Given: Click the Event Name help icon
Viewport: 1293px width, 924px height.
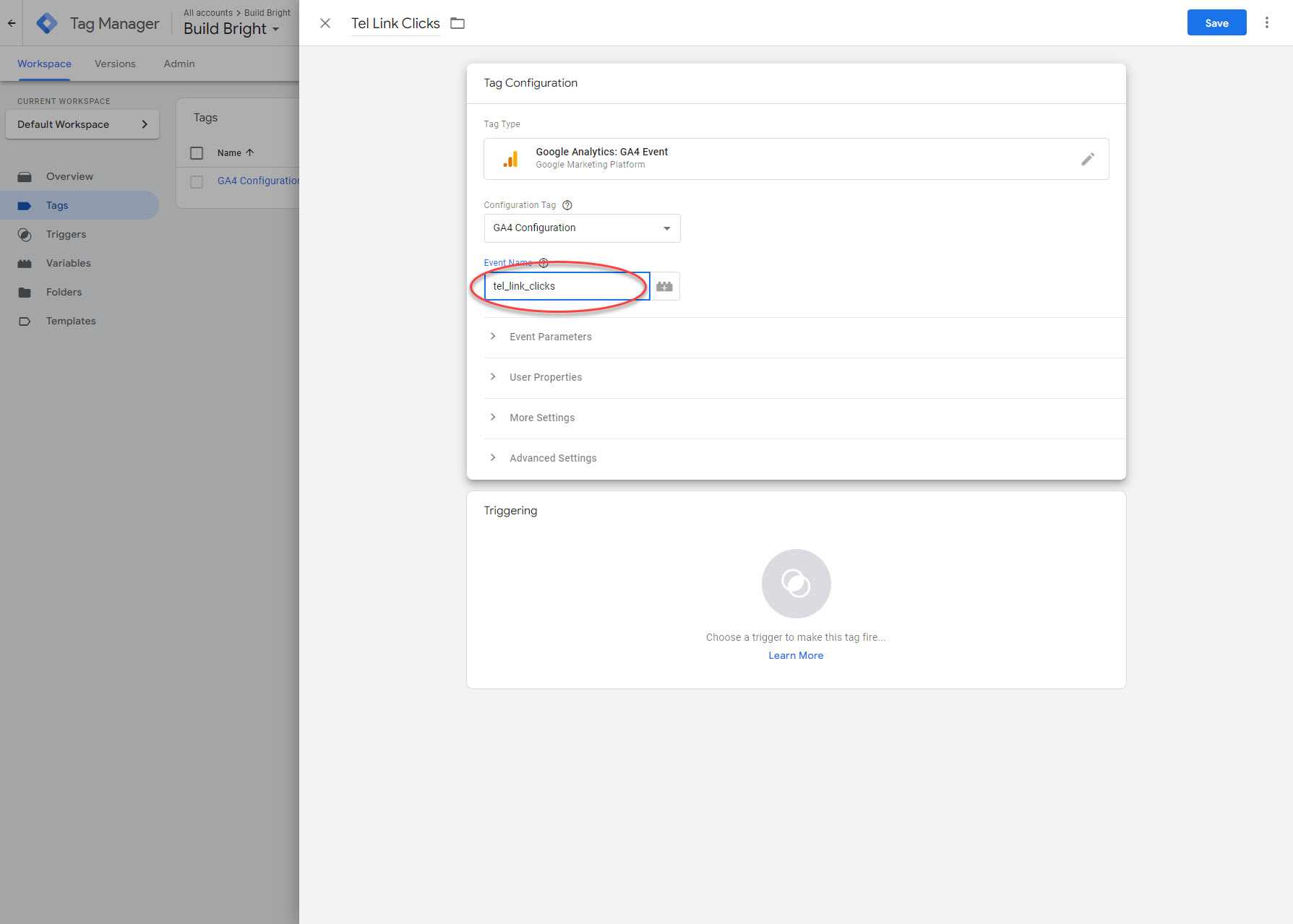Looking at the screenshot, I should pyautogui.click(x=544, y=263).
